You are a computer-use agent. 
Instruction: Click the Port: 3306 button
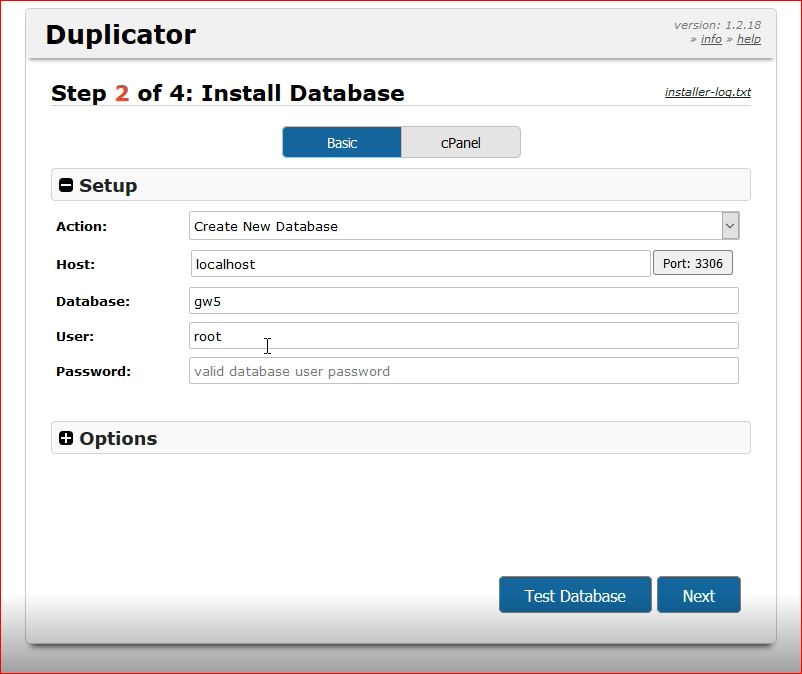pos(693,263)
